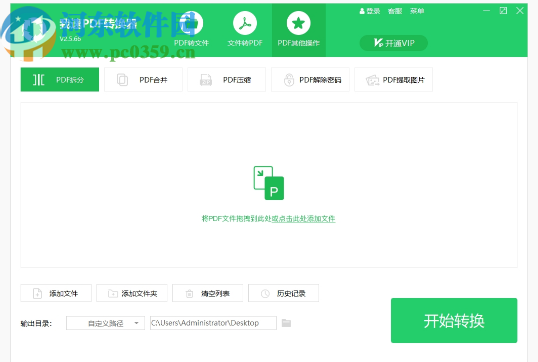Select the PDF其他操作 star icon
Viewport: 538px width, 362px height.
click(x=298, y=23)
